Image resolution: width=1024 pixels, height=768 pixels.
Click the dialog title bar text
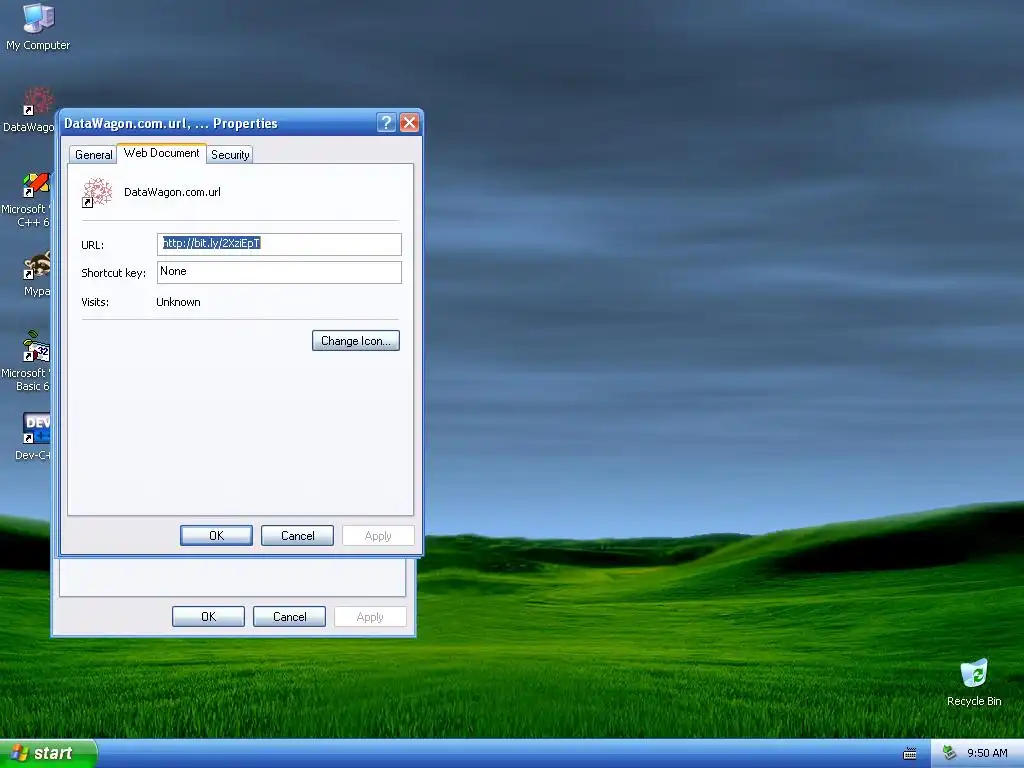(x=170, y=123)
